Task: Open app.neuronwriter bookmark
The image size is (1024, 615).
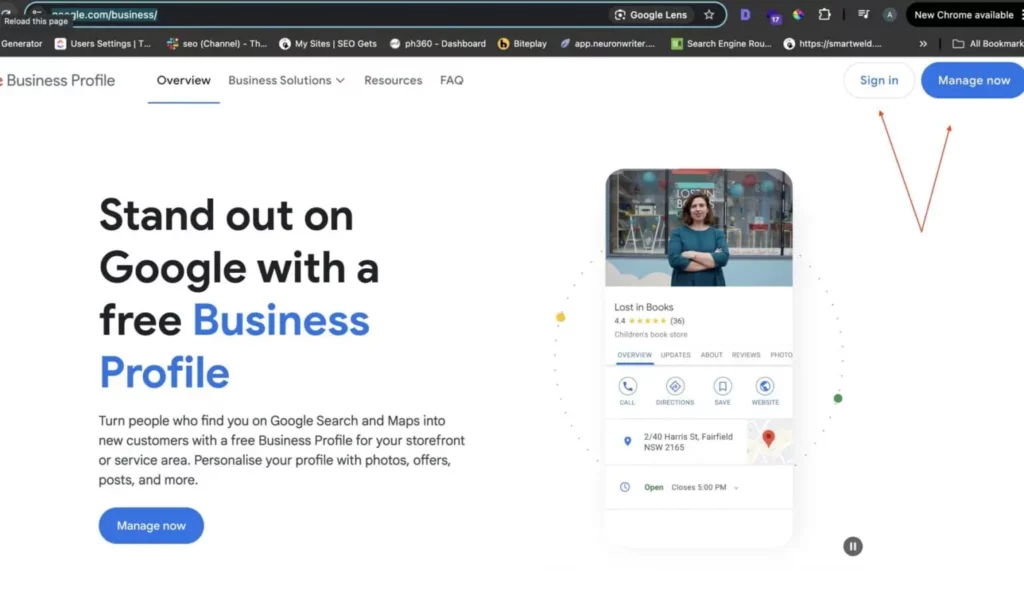Action: [607, 44]
